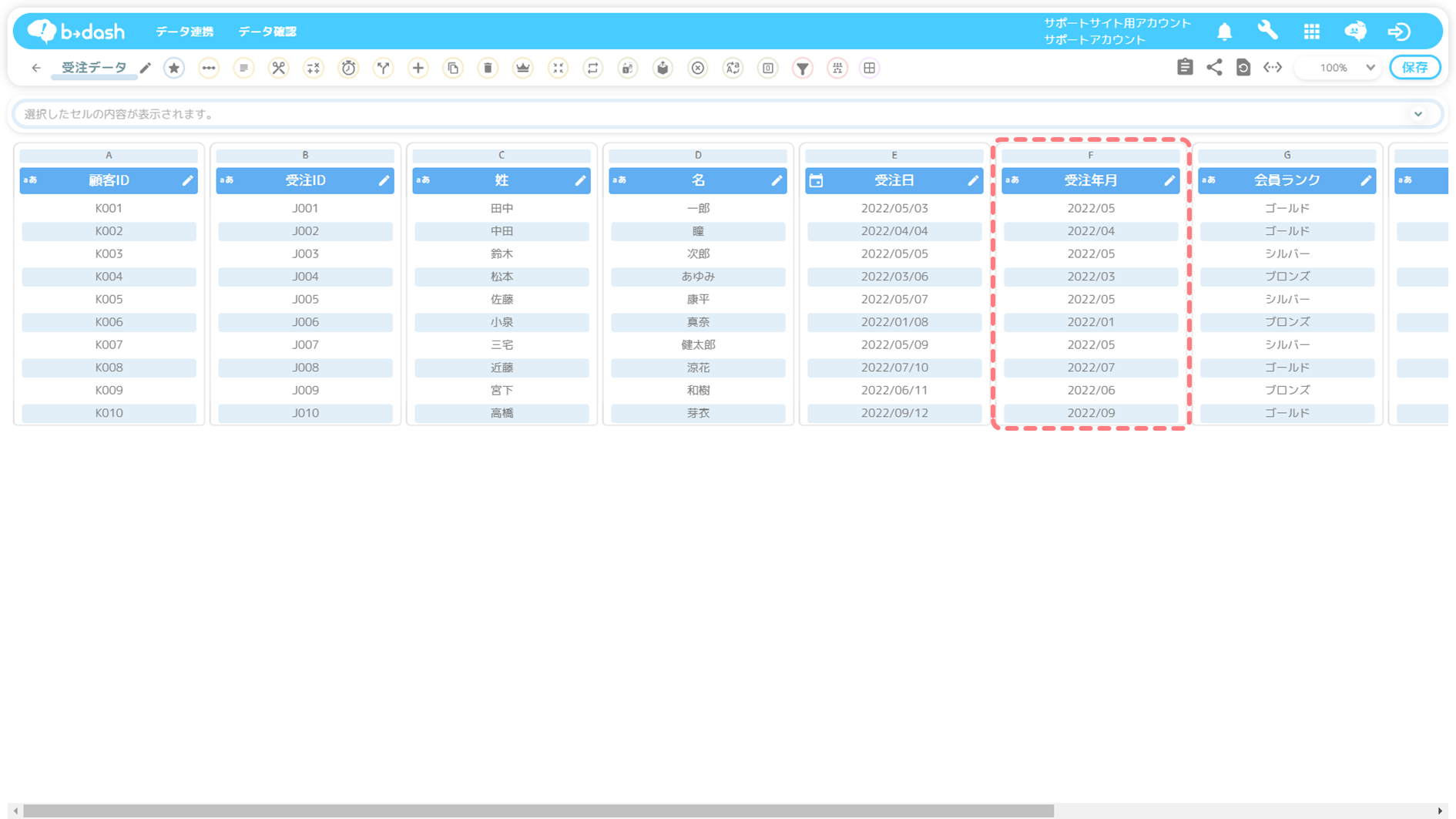Edit the 名 column header pencil
Image resolution: width=1456 pixels, height=819 pixels.
pyautogui.click(x=777, y=180)
